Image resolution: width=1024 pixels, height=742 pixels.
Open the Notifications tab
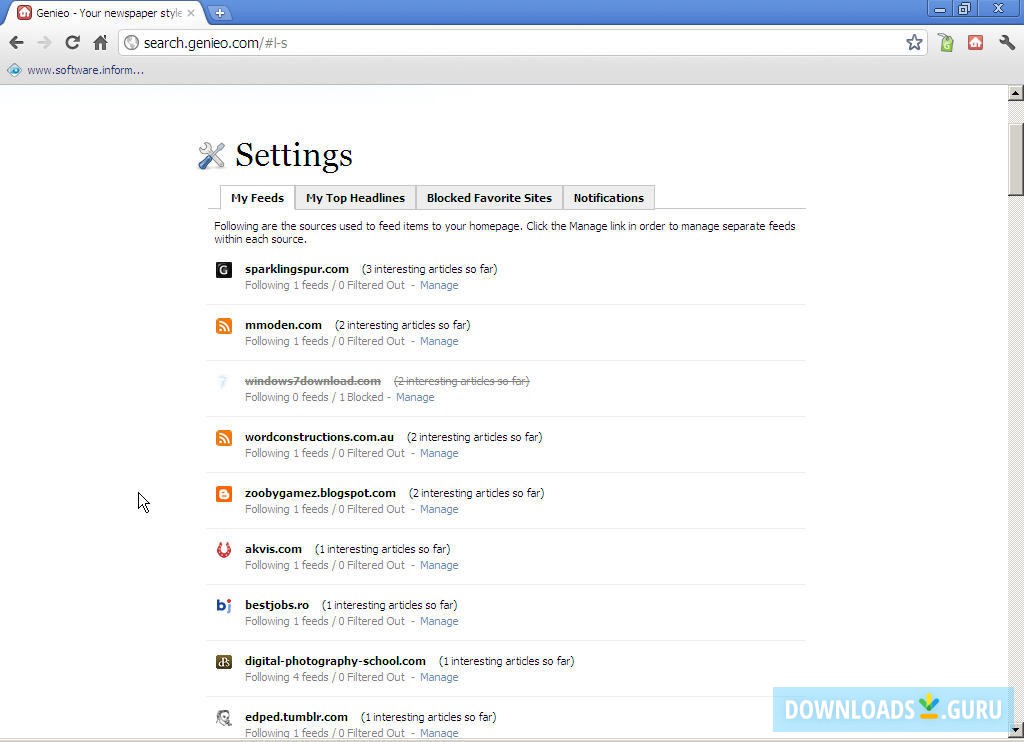[609, 198]
